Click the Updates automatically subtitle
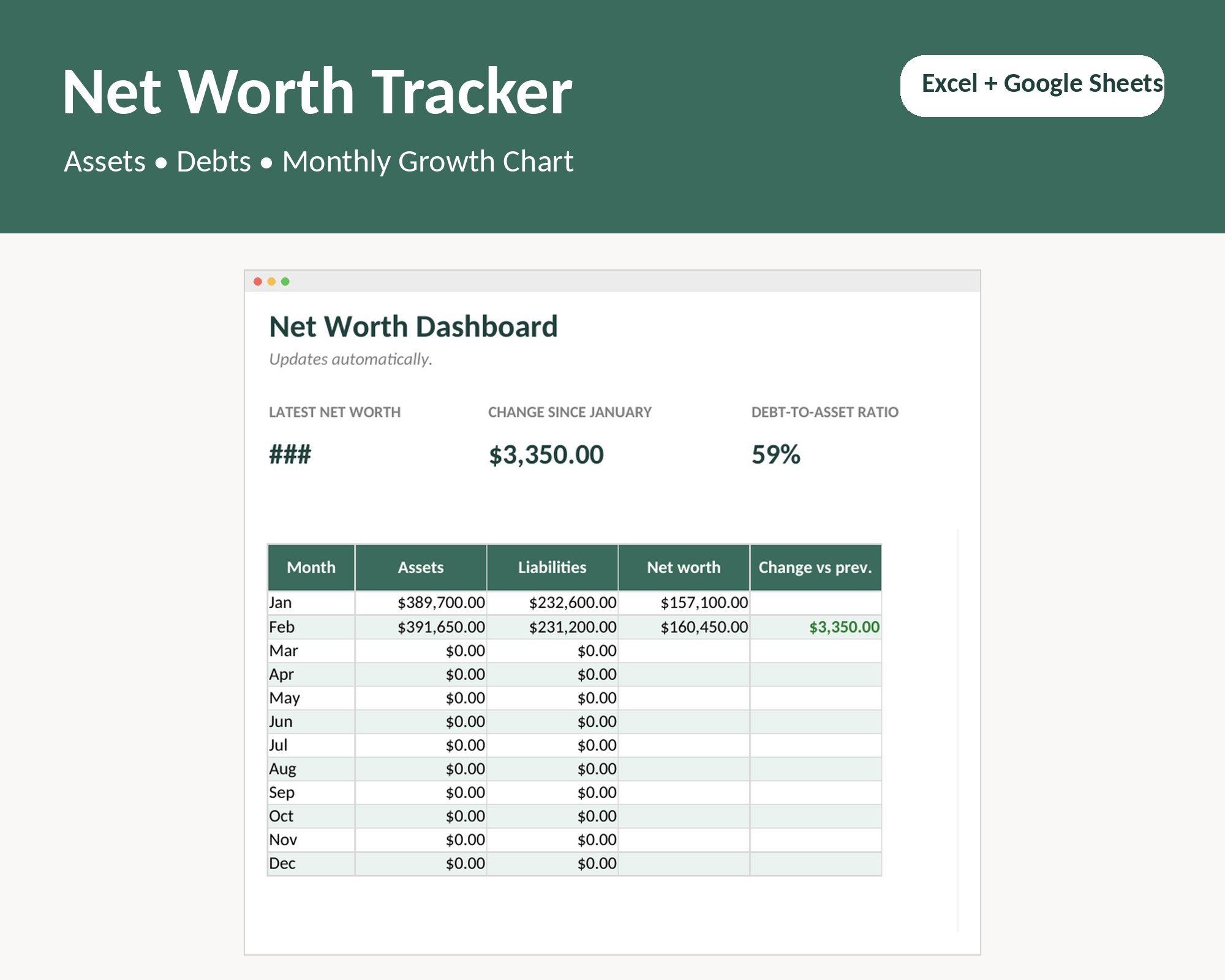This screenshot has width=1225, height=980. tap(350, 360)
